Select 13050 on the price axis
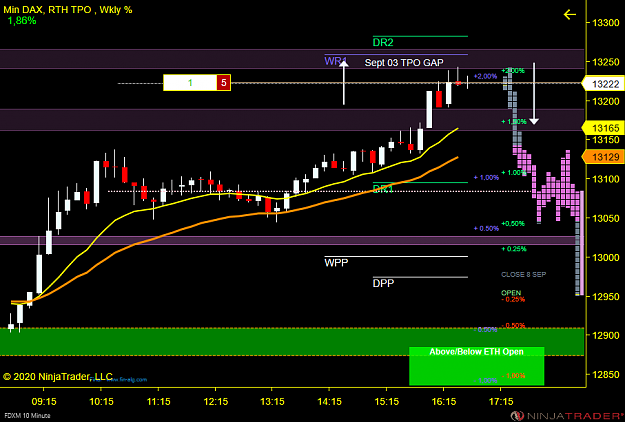The image size is (625, 422). point(606,218)
